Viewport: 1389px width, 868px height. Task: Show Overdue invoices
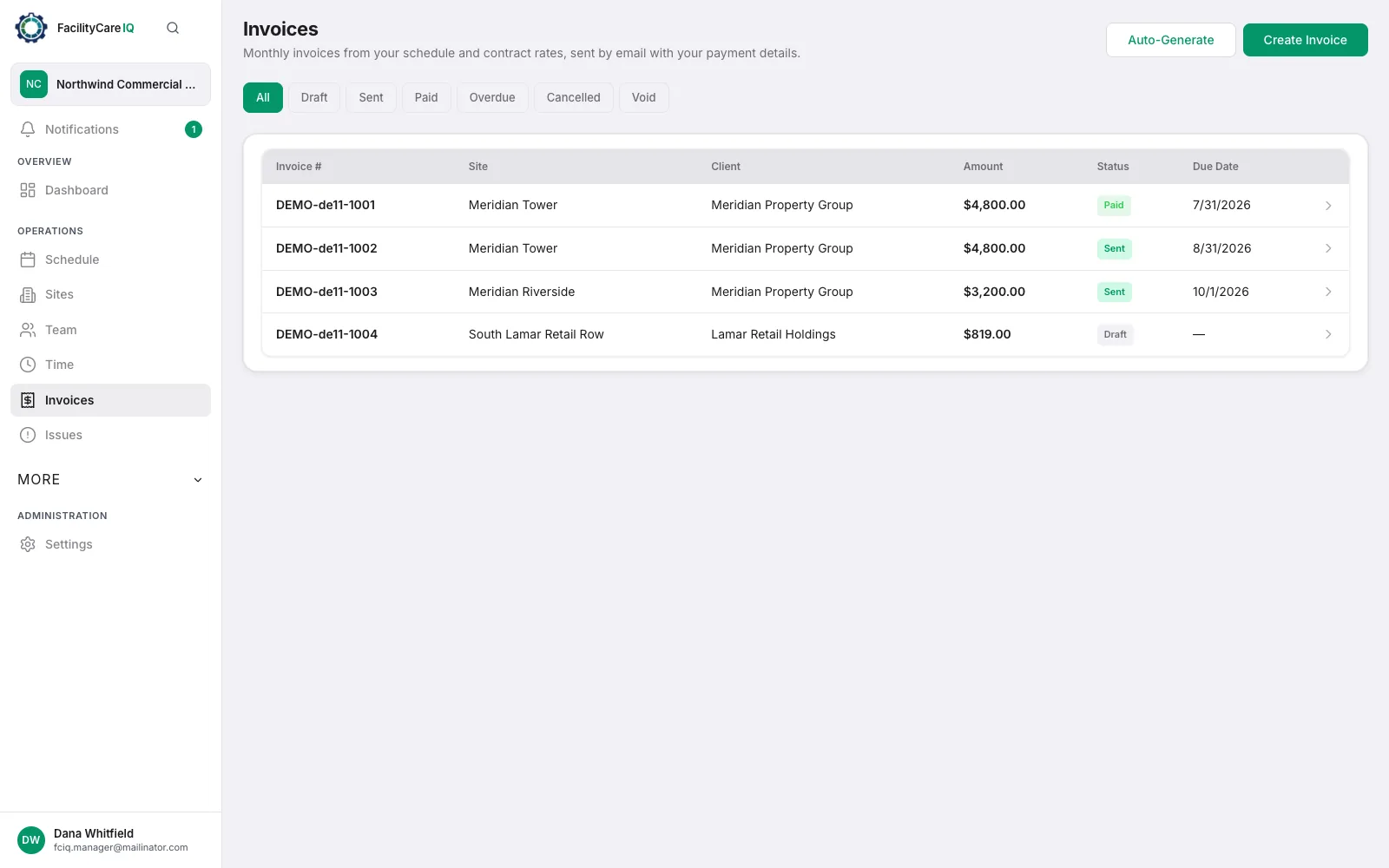[x=492, y=97]
